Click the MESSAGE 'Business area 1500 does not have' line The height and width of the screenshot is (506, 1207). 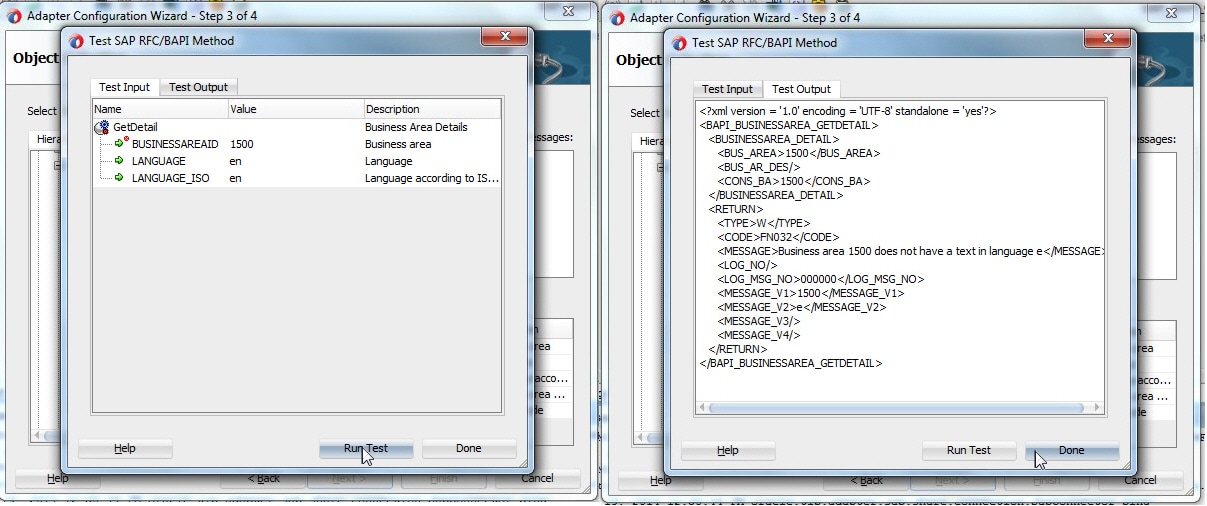pos(910,251)
